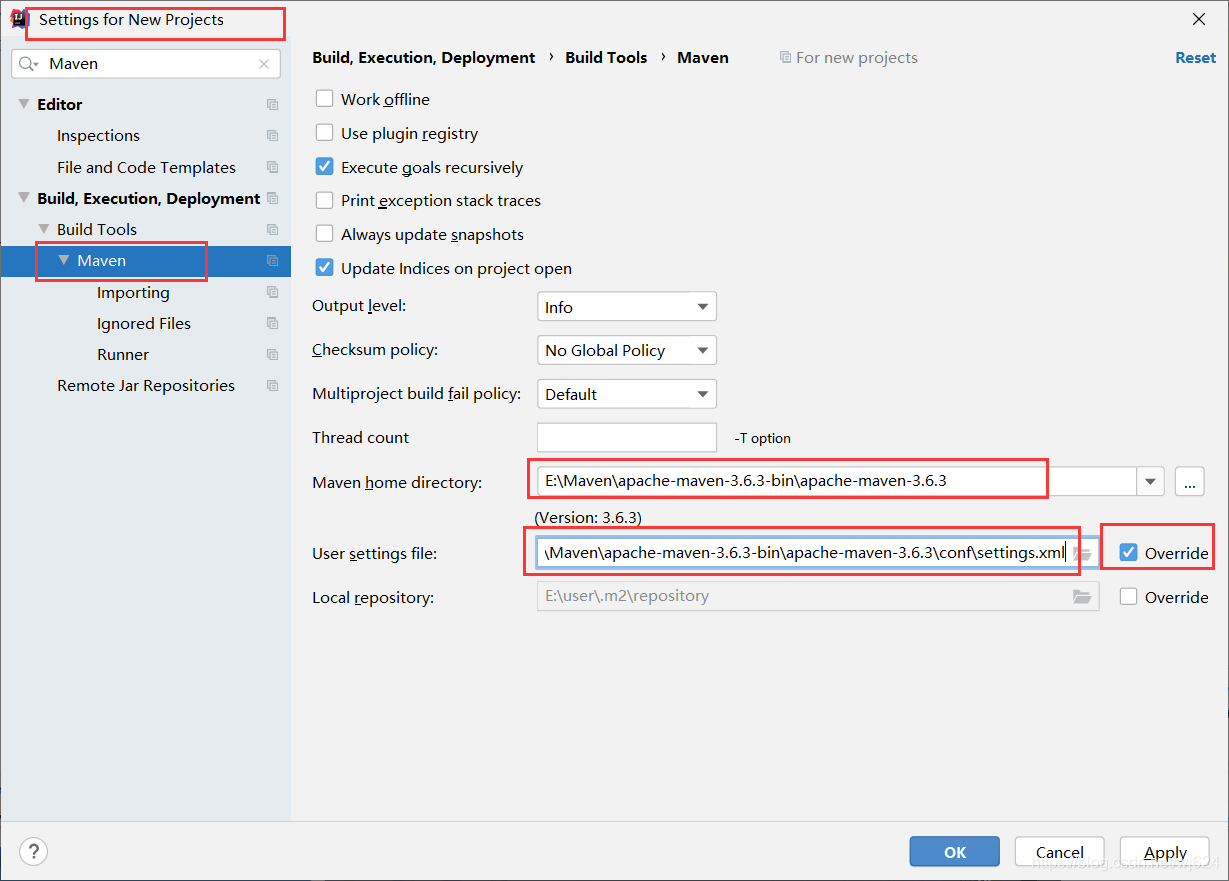Close the Settings for New Projects dialog
Image resolution: width=1229 pixels, height=881 pixels.
[x=1199, y=19]
